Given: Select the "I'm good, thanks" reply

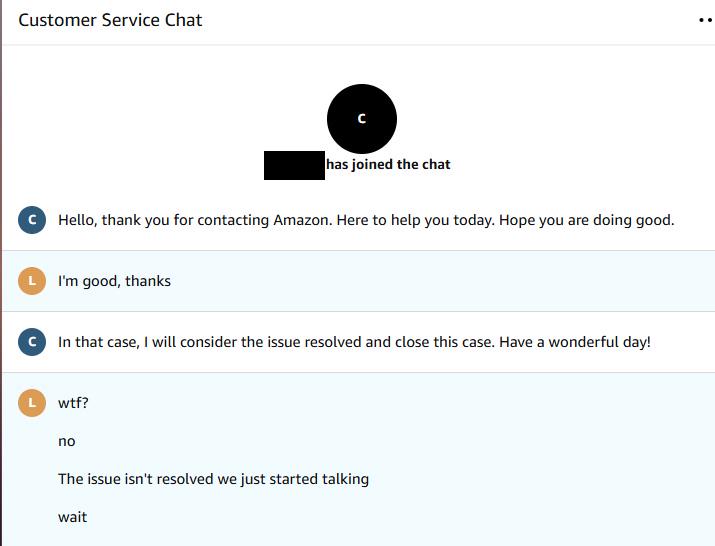Looking at the screenshot, I should point(114,281).
